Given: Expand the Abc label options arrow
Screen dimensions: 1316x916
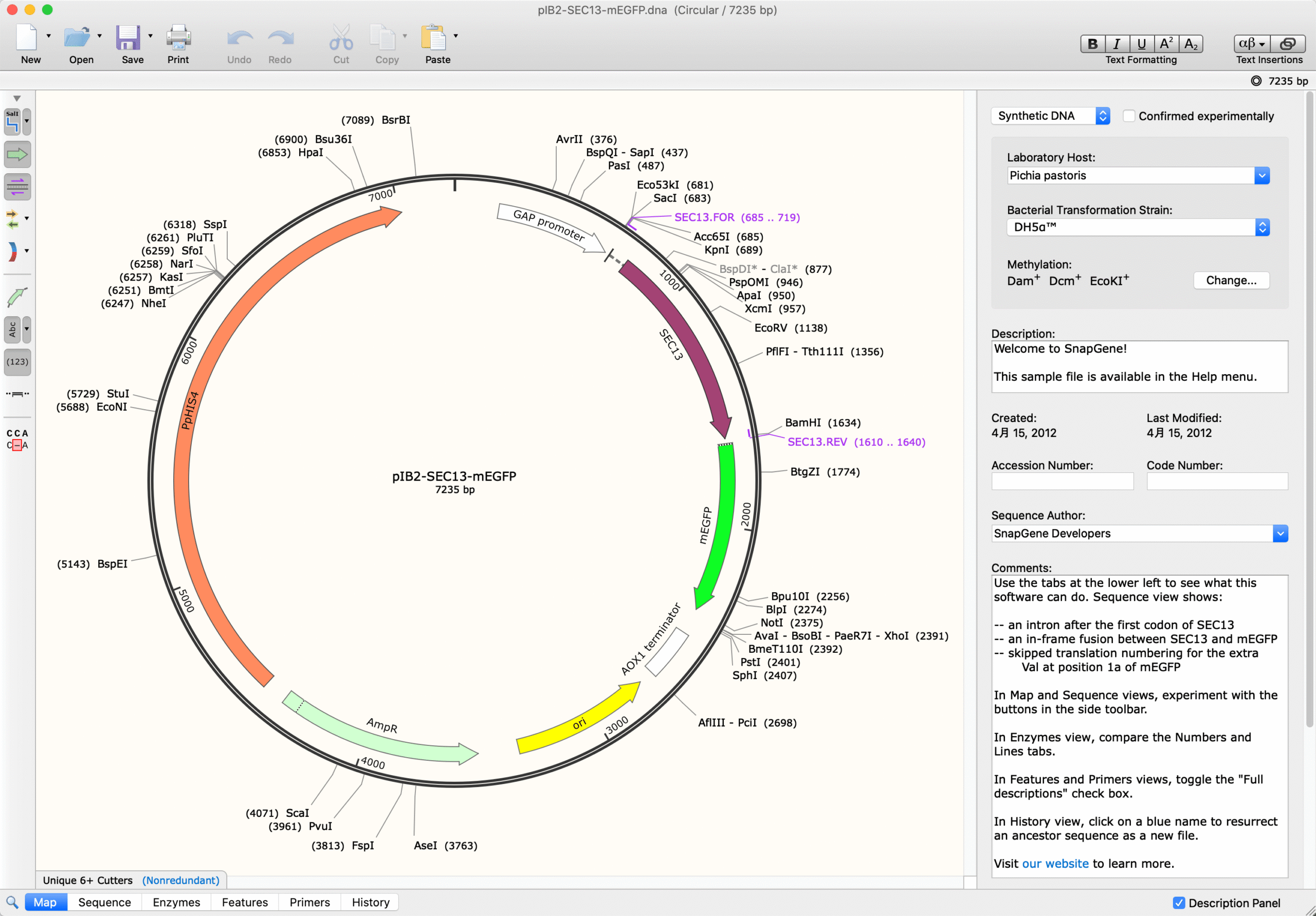Looking at the screenshot, I should [26, 329].
